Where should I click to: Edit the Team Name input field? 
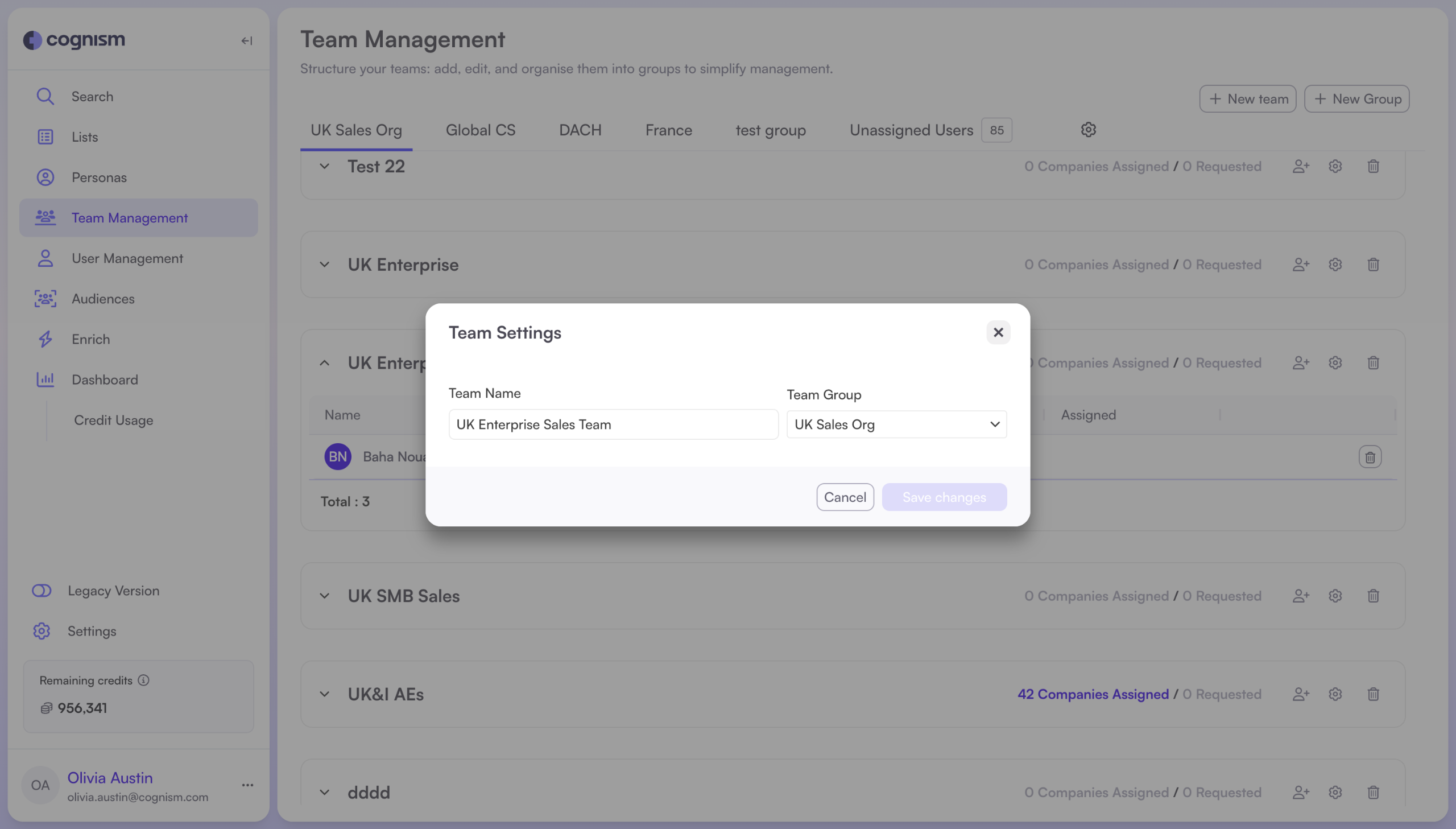click(x=613, y=424)
